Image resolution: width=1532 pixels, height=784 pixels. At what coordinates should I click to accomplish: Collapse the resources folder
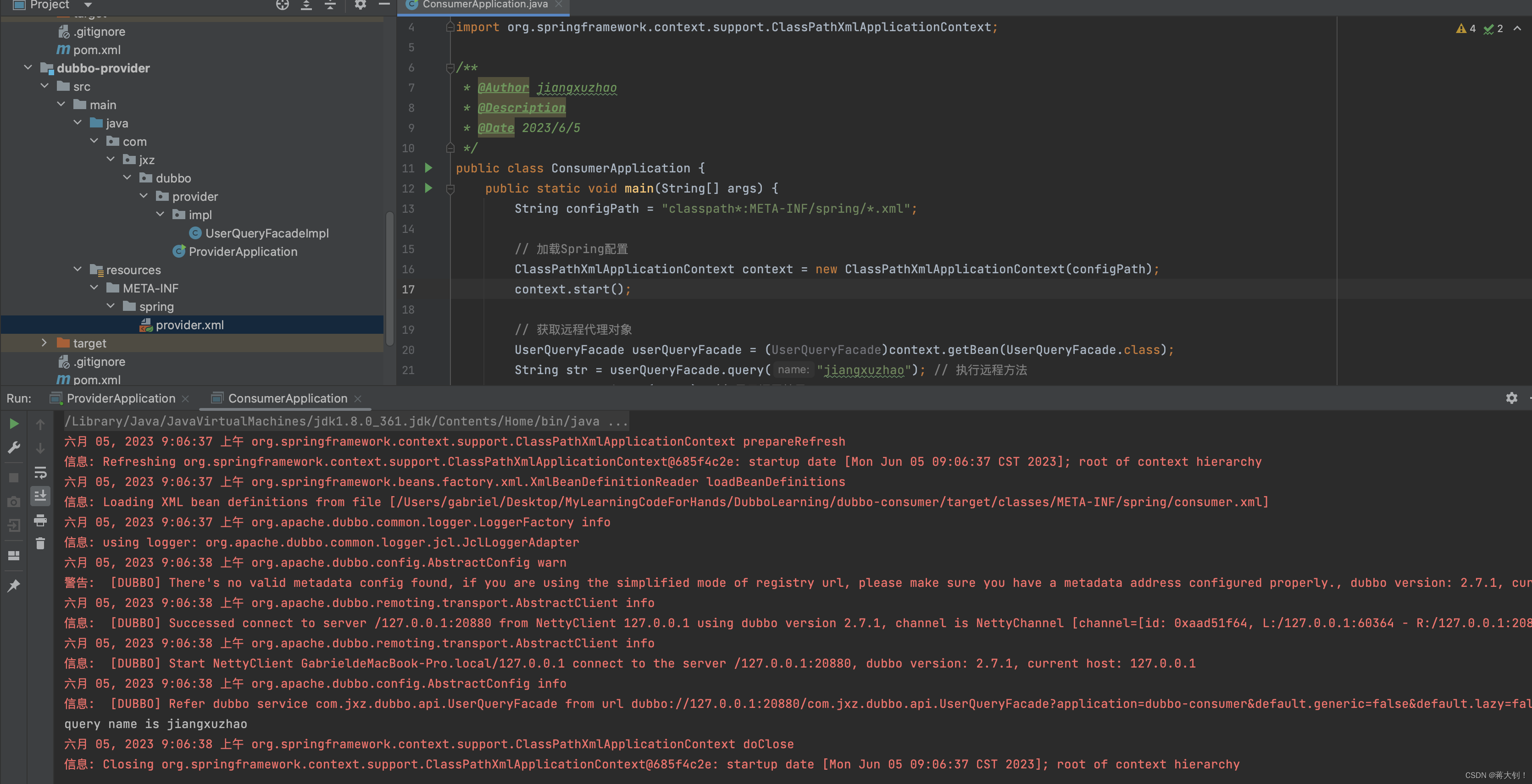pyautogui.click(x=78, y=270)
